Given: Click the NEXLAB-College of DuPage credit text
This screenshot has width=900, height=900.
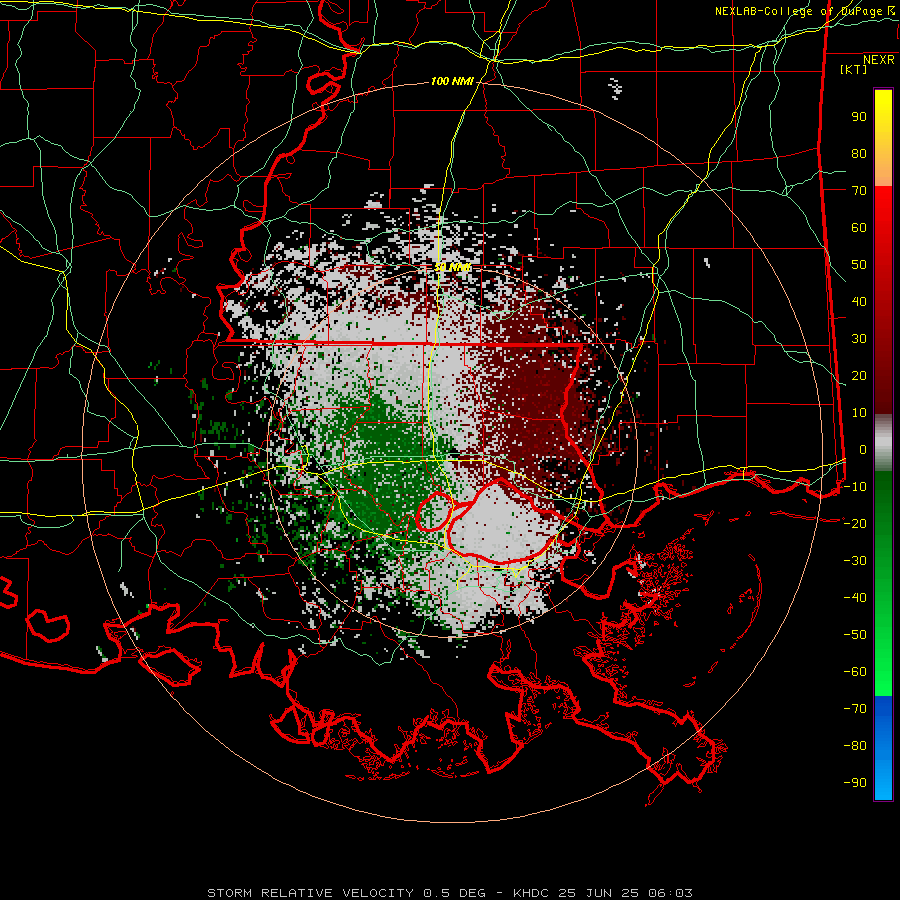Looking at the screenshot, I should [x=805, y=11].
